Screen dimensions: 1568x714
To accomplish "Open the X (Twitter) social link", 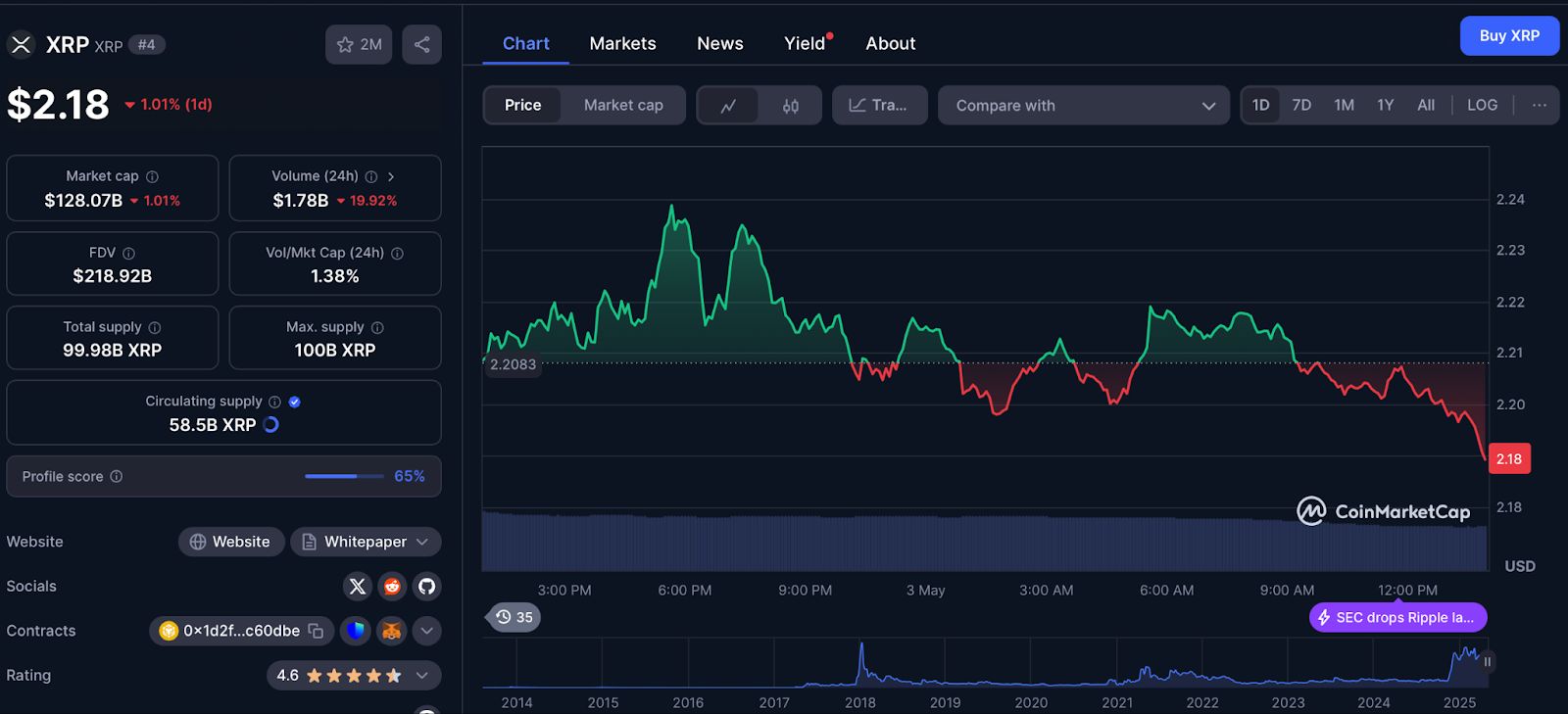I will point(358,587).
